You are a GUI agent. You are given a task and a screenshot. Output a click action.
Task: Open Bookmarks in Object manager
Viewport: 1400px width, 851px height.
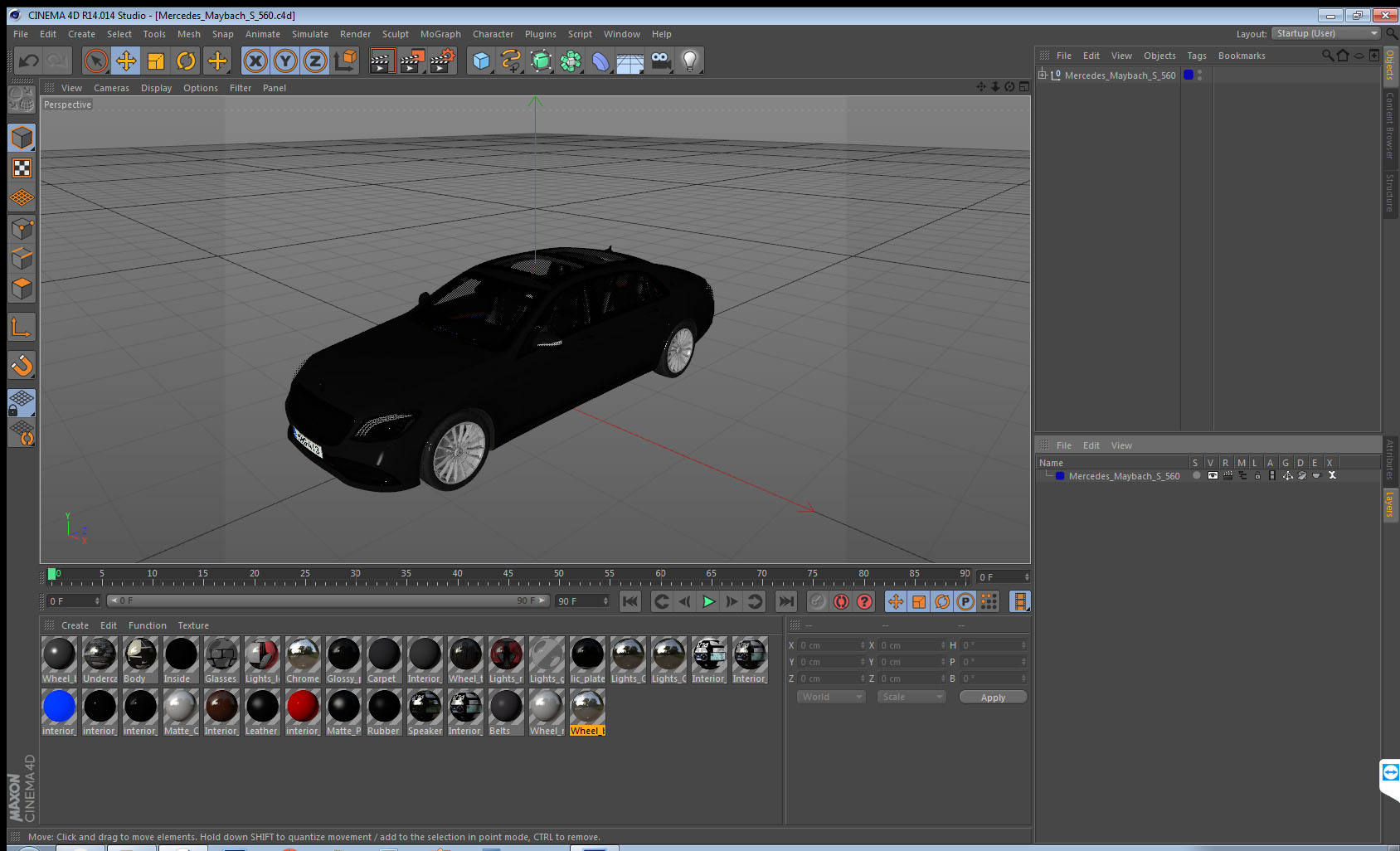(x=1242, y=56)
